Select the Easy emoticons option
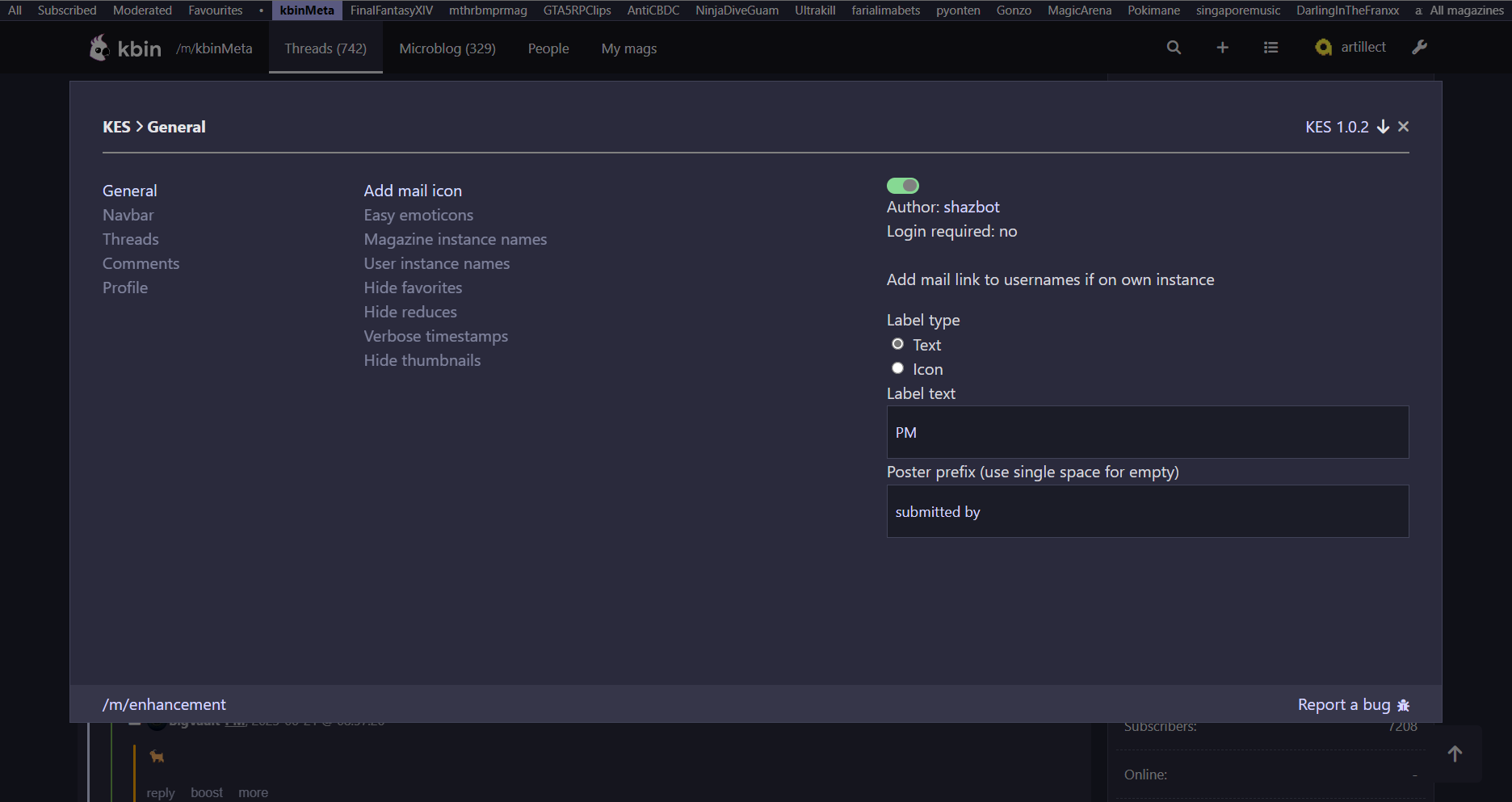Image resolution: width=1512 pixels, height=802 pixels. (x=418, y=215)
